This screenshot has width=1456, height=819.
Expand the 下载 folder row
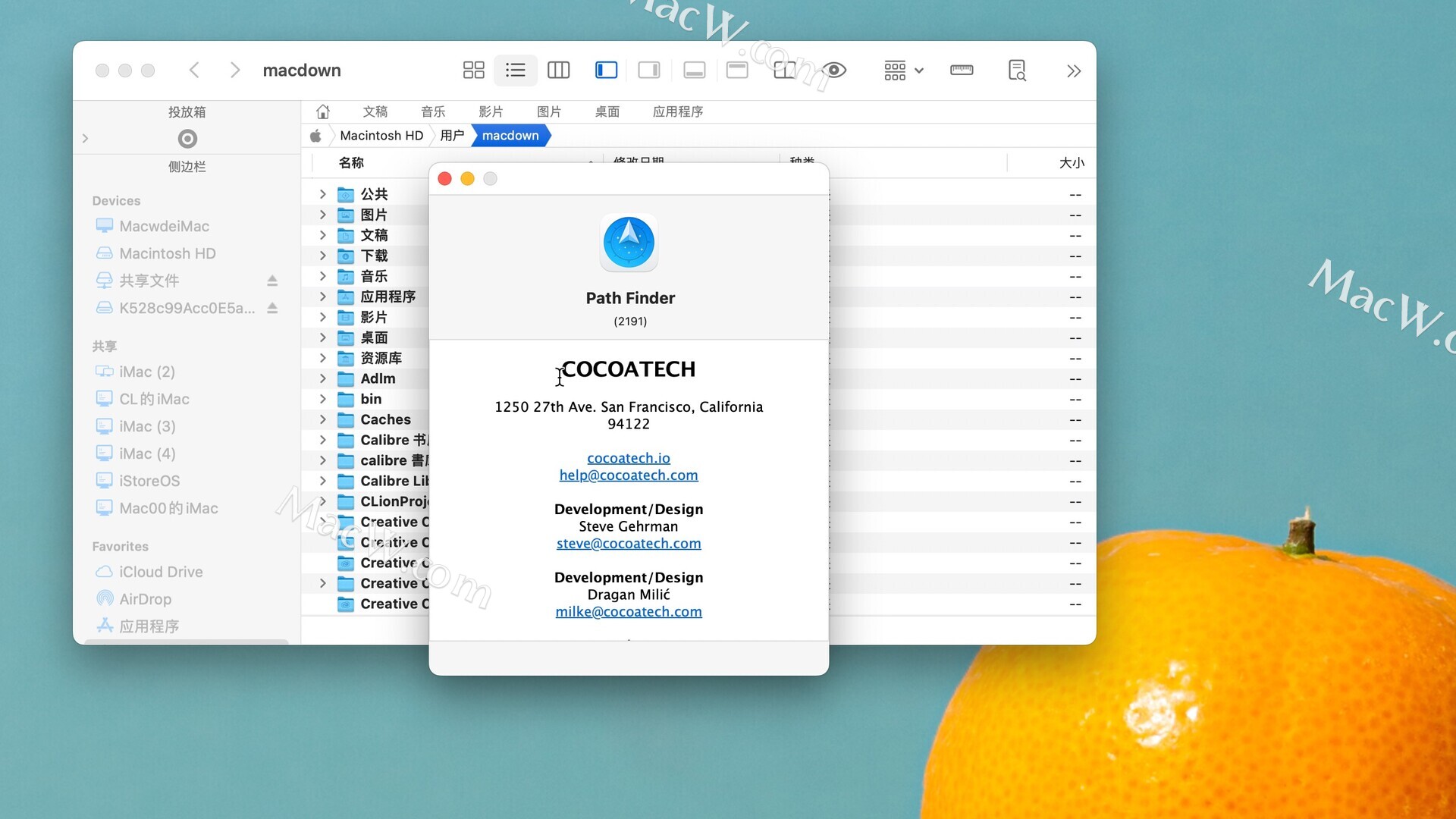click(x=323, y=256)
